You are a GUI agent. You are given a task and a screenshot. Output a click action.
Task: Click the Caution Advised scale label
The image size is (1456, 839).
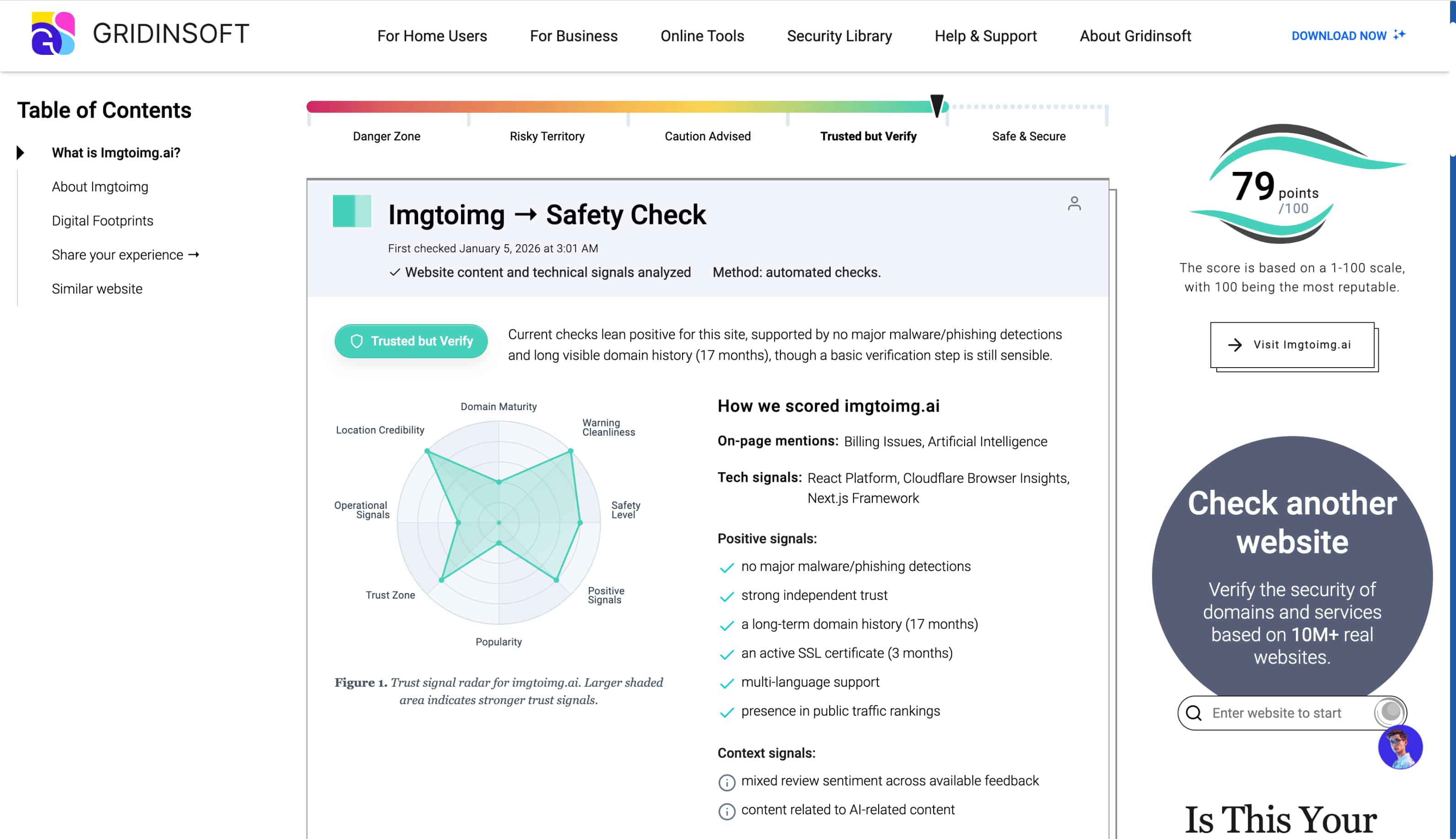[707, 136]
